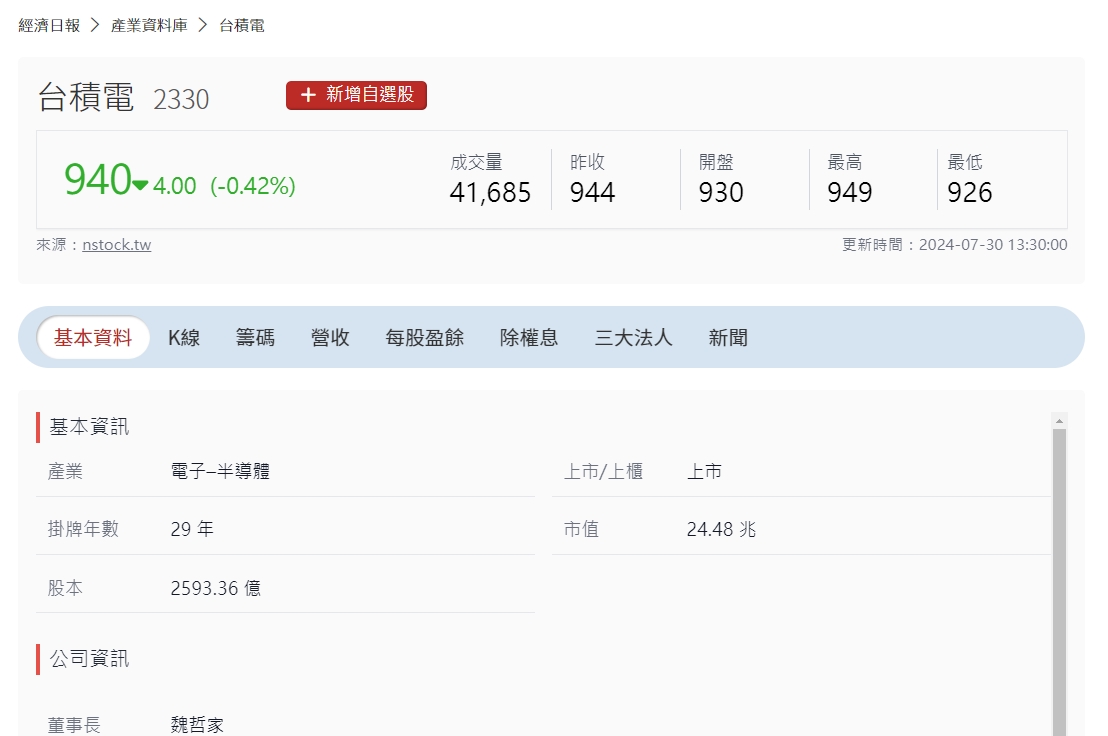Viewport: 1108px width, 736px height.
Task: Switch to the 新聞 tab
Action: 728,338
